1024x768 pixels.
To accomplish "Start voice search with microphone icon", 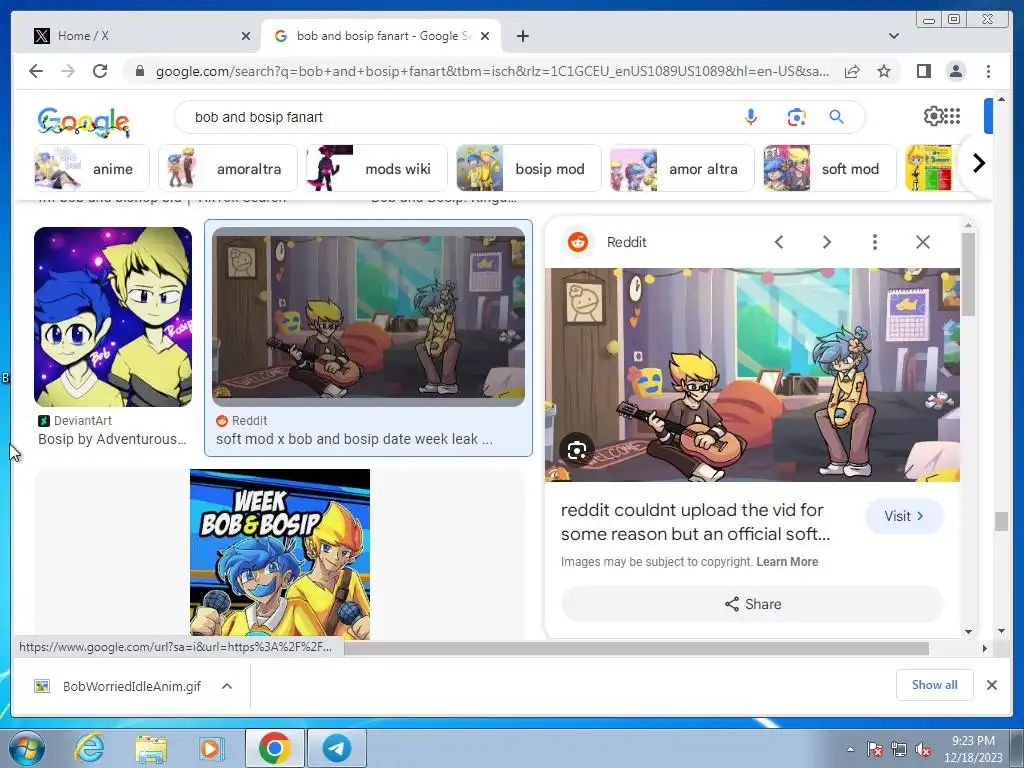I will tap(750, 117).
